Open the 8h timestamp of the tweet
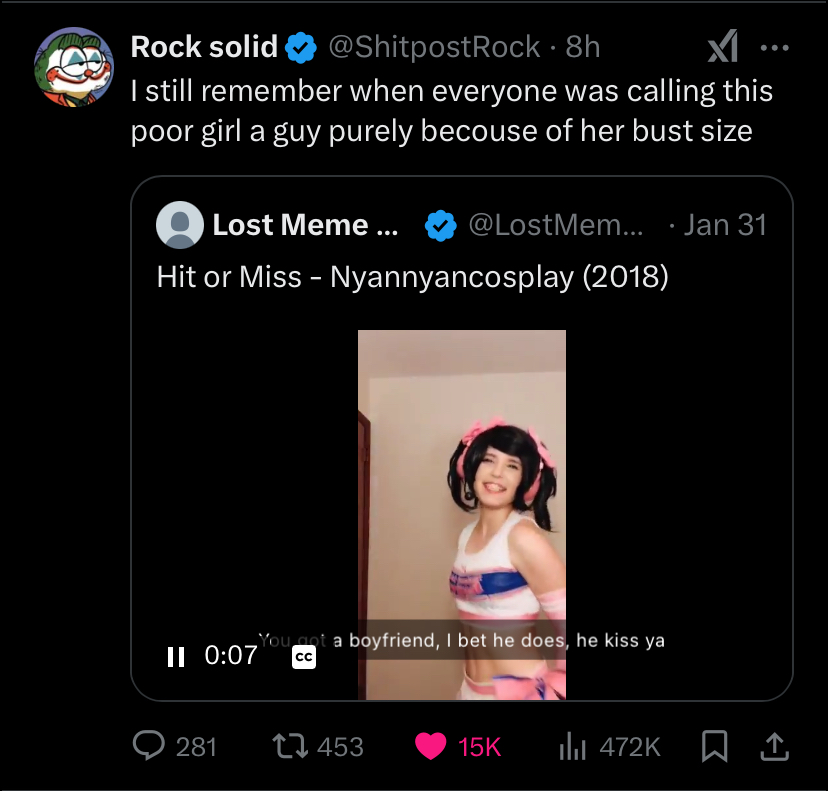This screenshot has height=791, width=828. point(583,46)
